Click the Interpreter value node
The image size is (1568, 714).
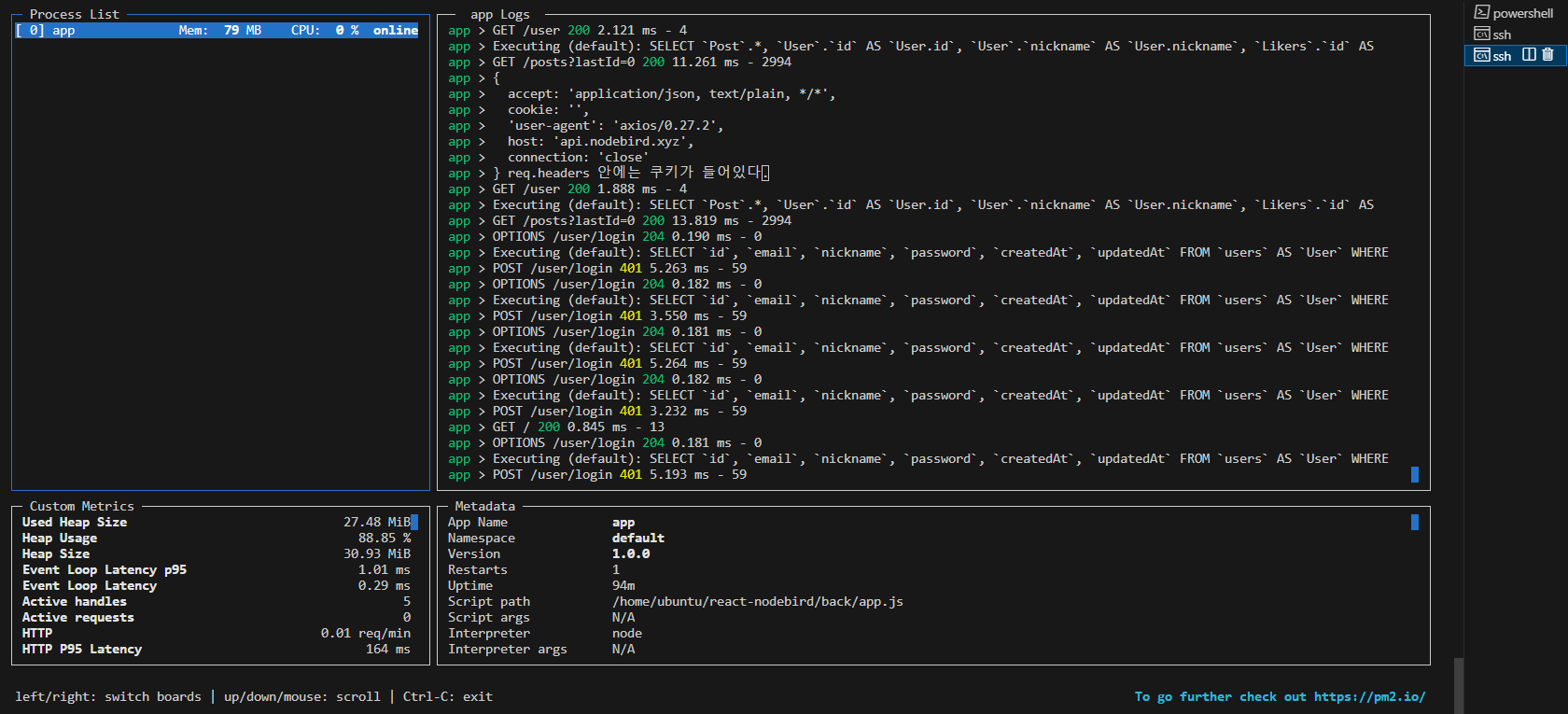pyautogui.click(x=627, y=634)
